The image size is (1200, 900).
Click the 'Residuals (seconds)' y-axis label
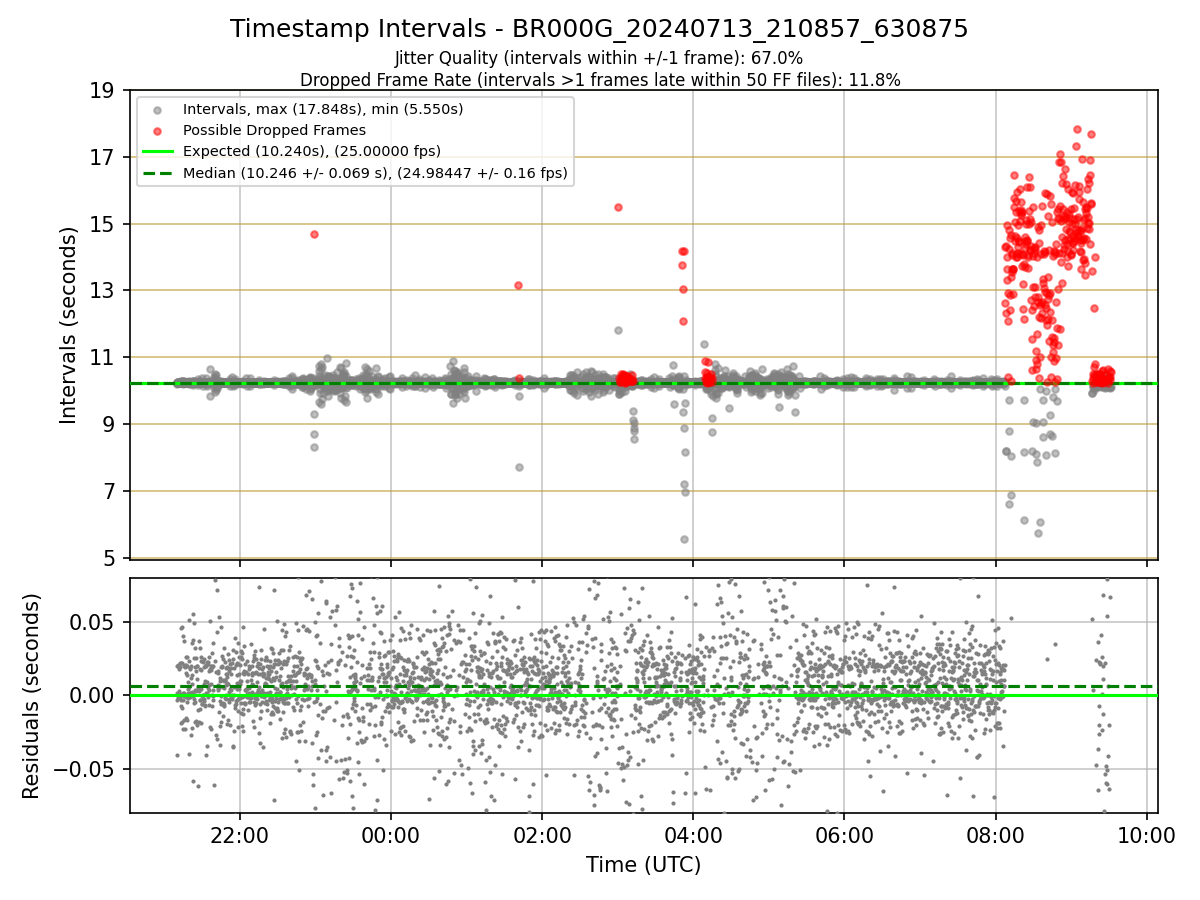(x=32, y=696)
